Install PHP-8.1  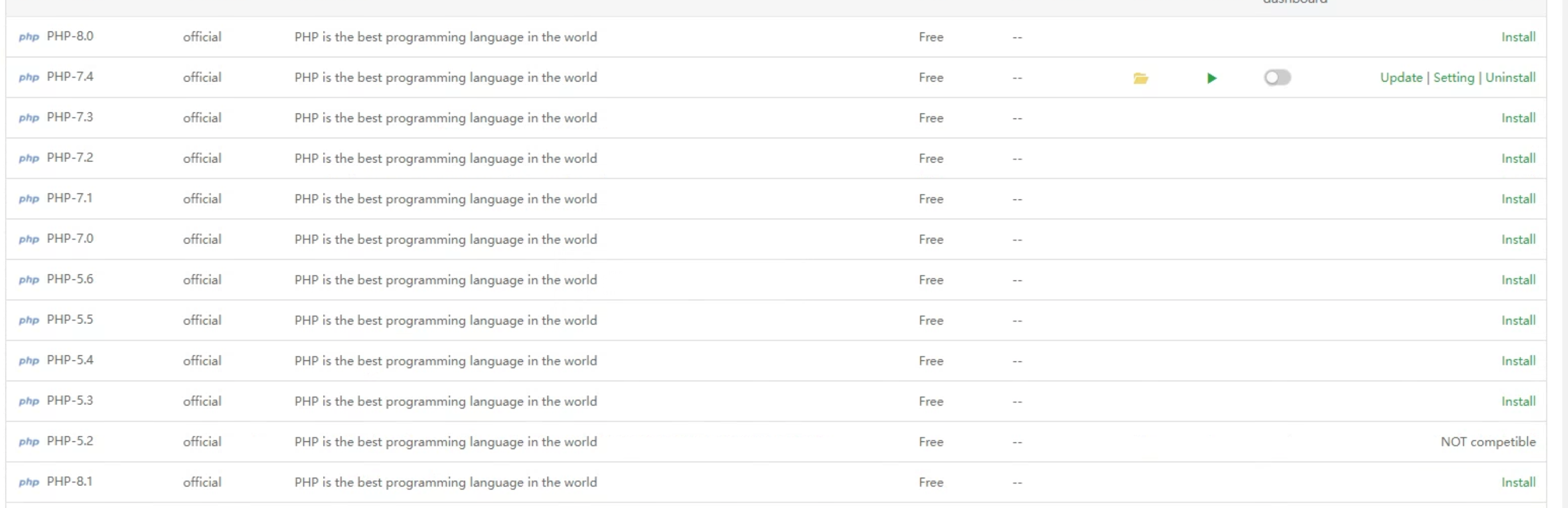(1517, 483)
